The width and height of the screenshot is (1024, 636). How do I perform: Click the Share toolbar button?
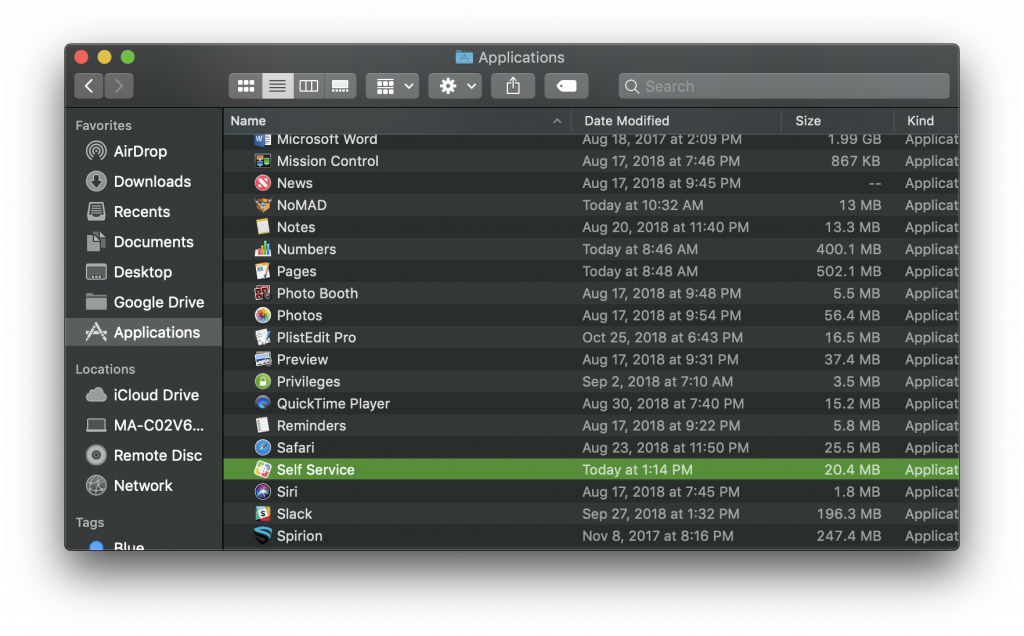tap(513, 86)
